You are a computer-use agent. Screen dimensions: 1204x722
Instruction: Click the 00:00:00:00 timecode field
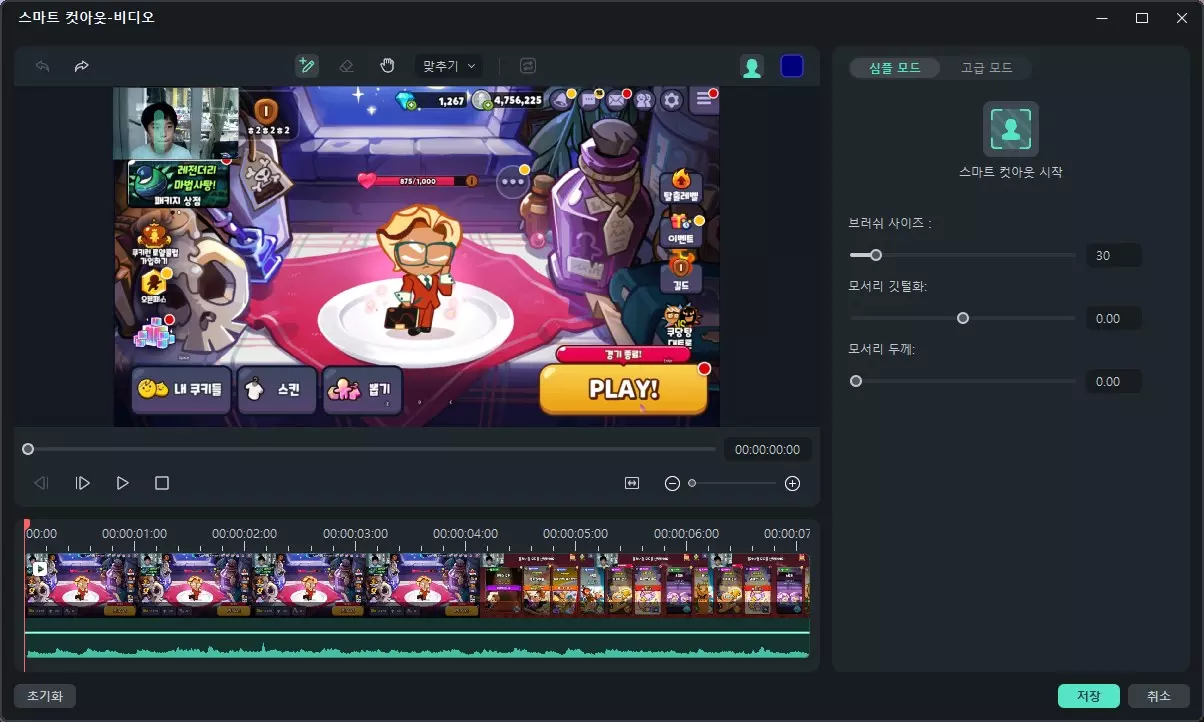(767, 450)
